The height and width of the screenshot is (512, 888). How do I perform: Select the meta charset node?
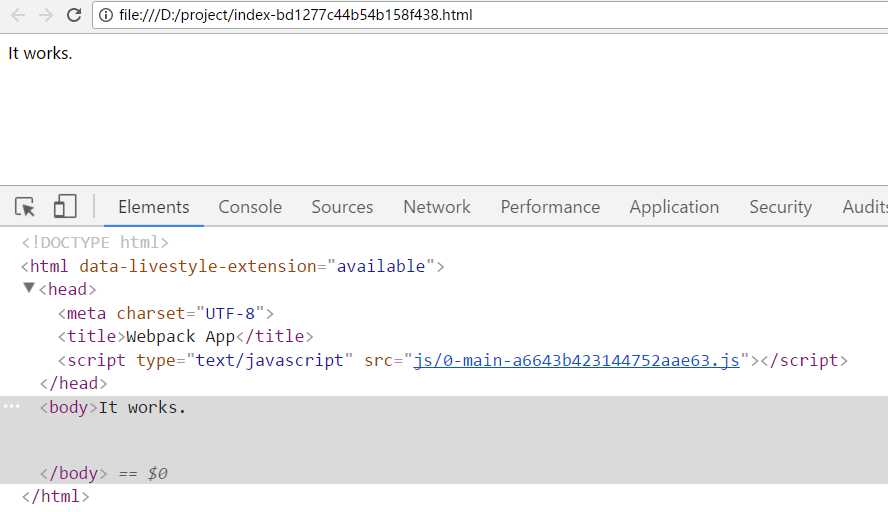pos(165,313)
